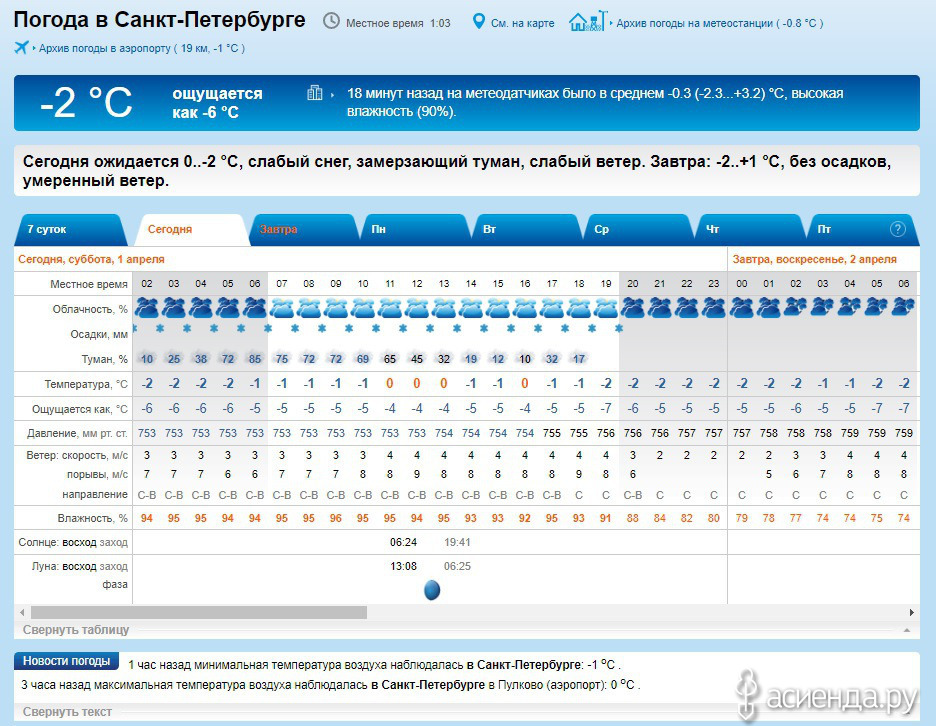This screenshot has height=726, width=936.
Task: Click the cloudiness icon for hour 13
Action: [x=444, y=308]
